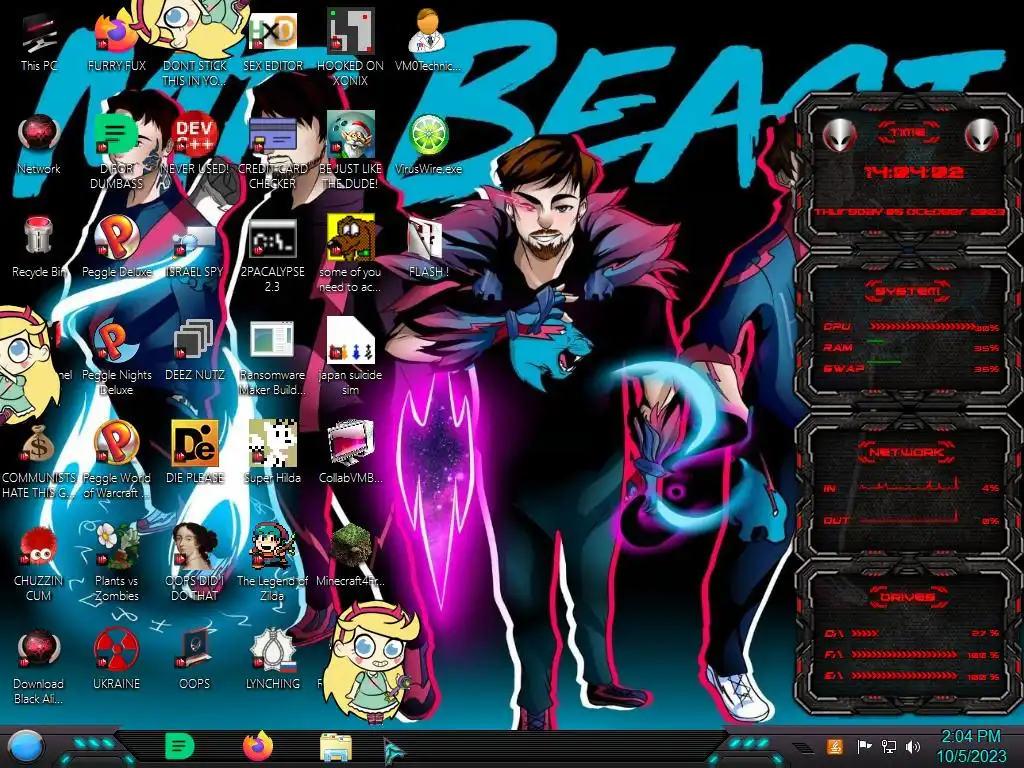Click the F:\ drive usage bar
The height and width of the screenshot is (768, 1024).
tap(905, 654)
